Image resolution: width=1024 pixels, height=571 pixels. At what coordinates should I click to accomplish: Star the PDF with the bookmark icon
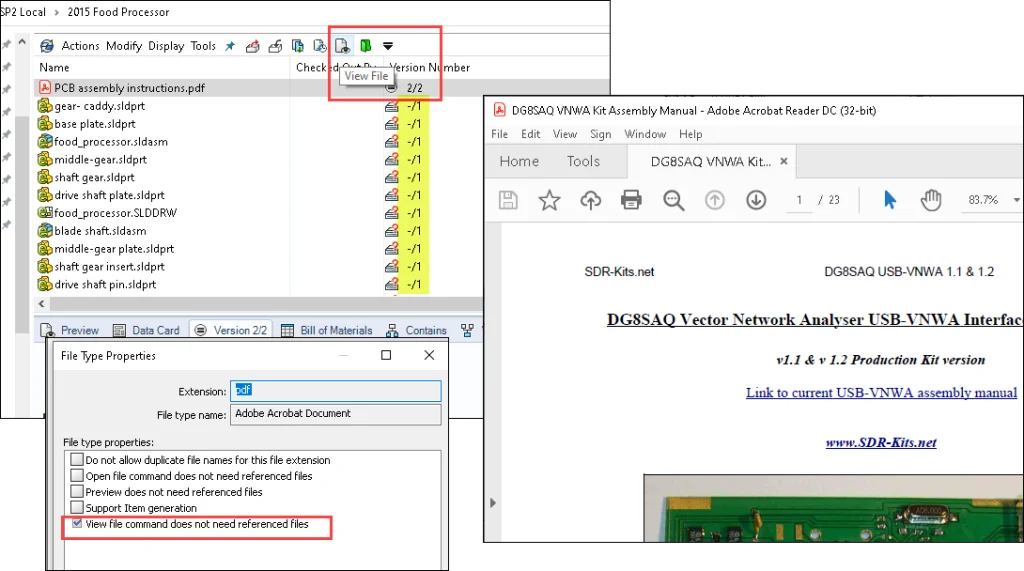(549, 200)
